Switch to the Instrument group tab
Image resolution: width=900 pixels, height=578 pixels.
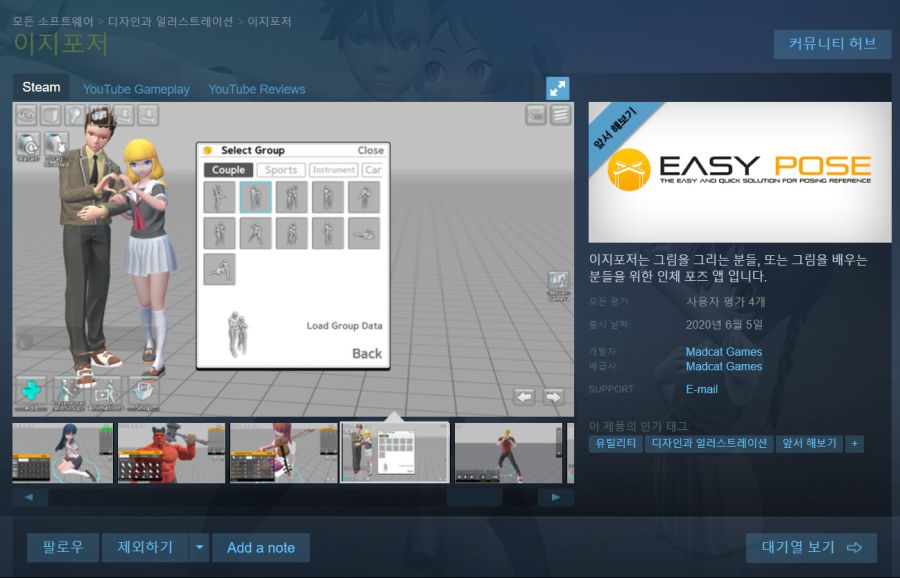pos(333,170)
